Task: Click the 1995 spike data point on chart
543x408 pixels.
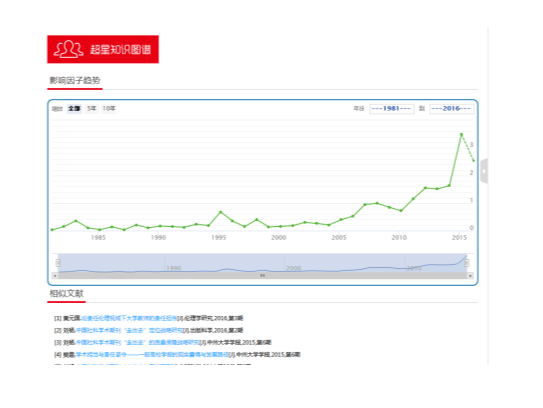Action: 221,212
